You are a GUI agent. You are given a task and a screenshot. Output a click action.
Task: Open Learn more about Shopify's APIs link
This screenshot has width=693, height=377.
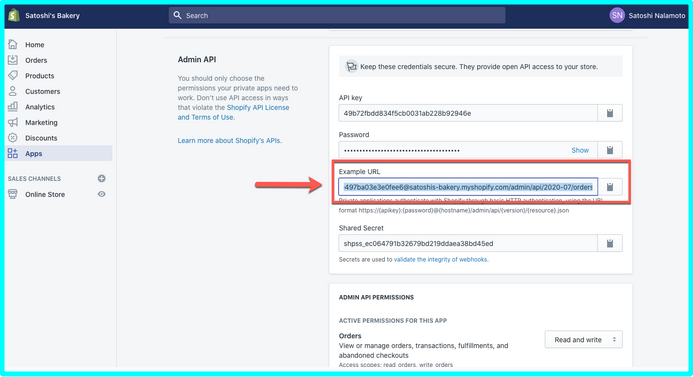(x=229, y=141)
